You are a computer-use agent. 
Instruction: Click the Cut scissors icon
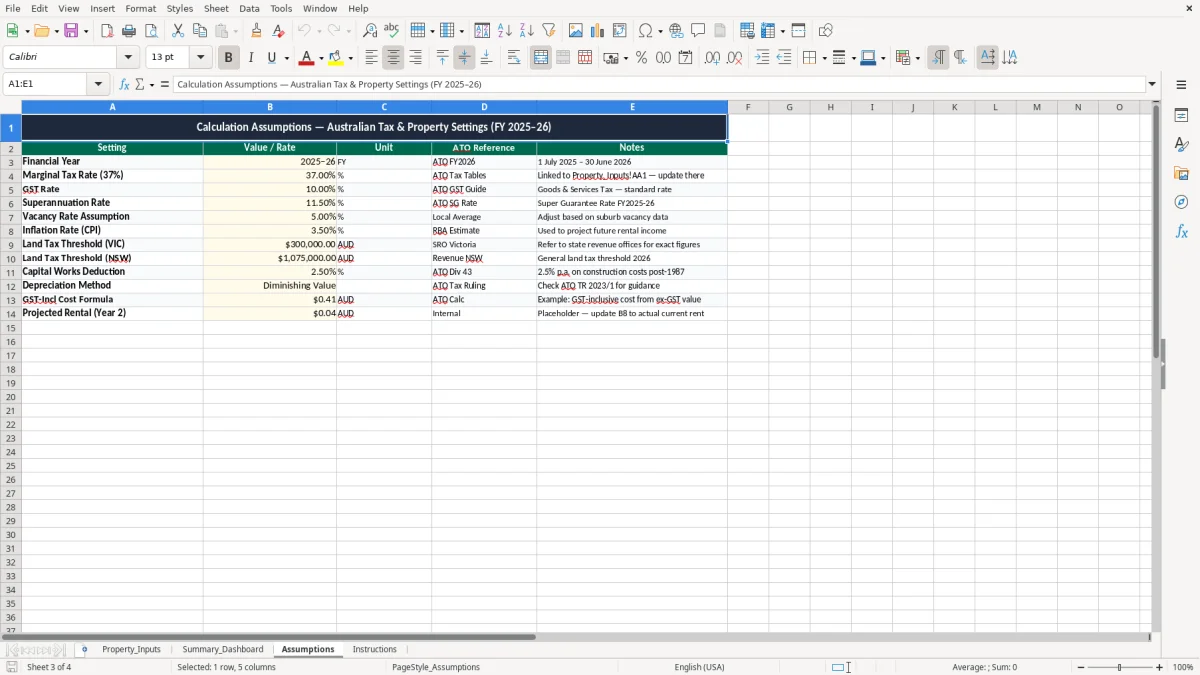(x=178, y=31)
